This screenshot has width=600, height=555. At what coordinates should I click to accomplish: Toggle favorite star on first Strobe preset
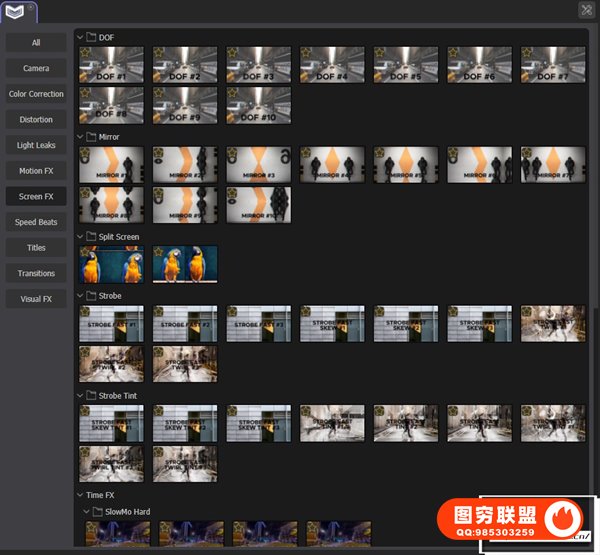85,311
